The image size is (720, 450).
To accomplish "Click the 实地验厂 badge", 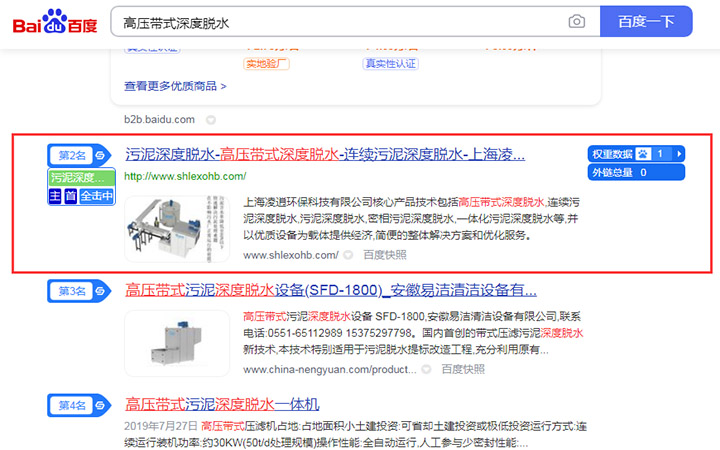I will [266, 63].
